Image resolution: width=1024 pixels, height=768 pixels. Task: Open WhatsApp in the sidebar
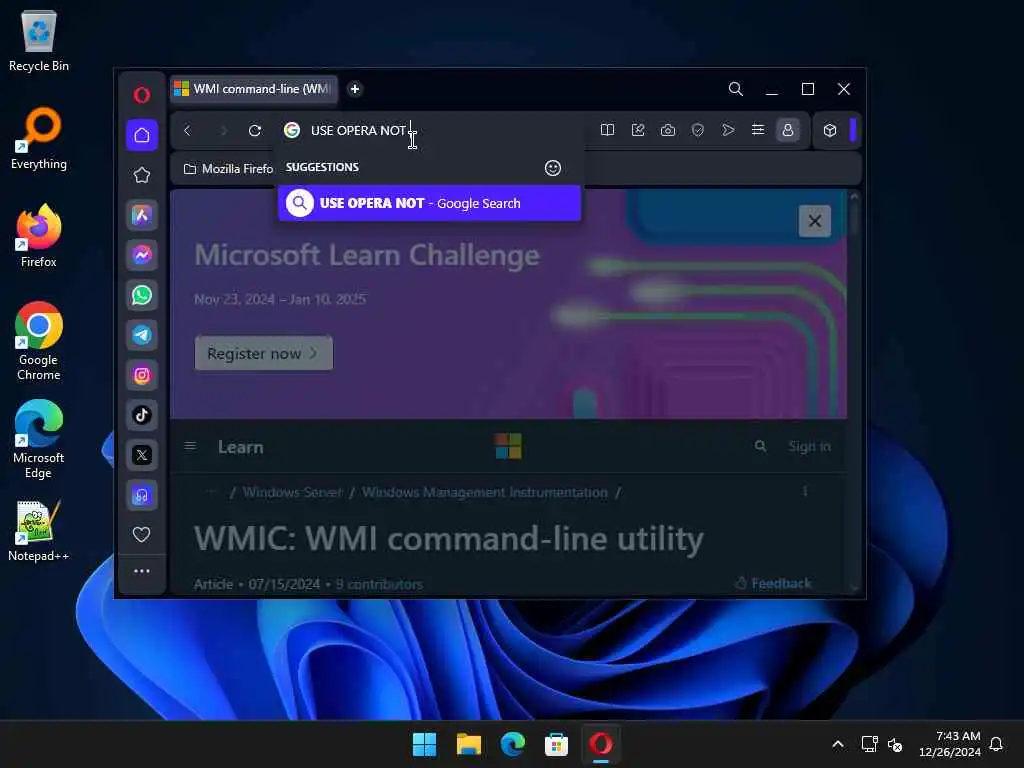coord(142,295)
